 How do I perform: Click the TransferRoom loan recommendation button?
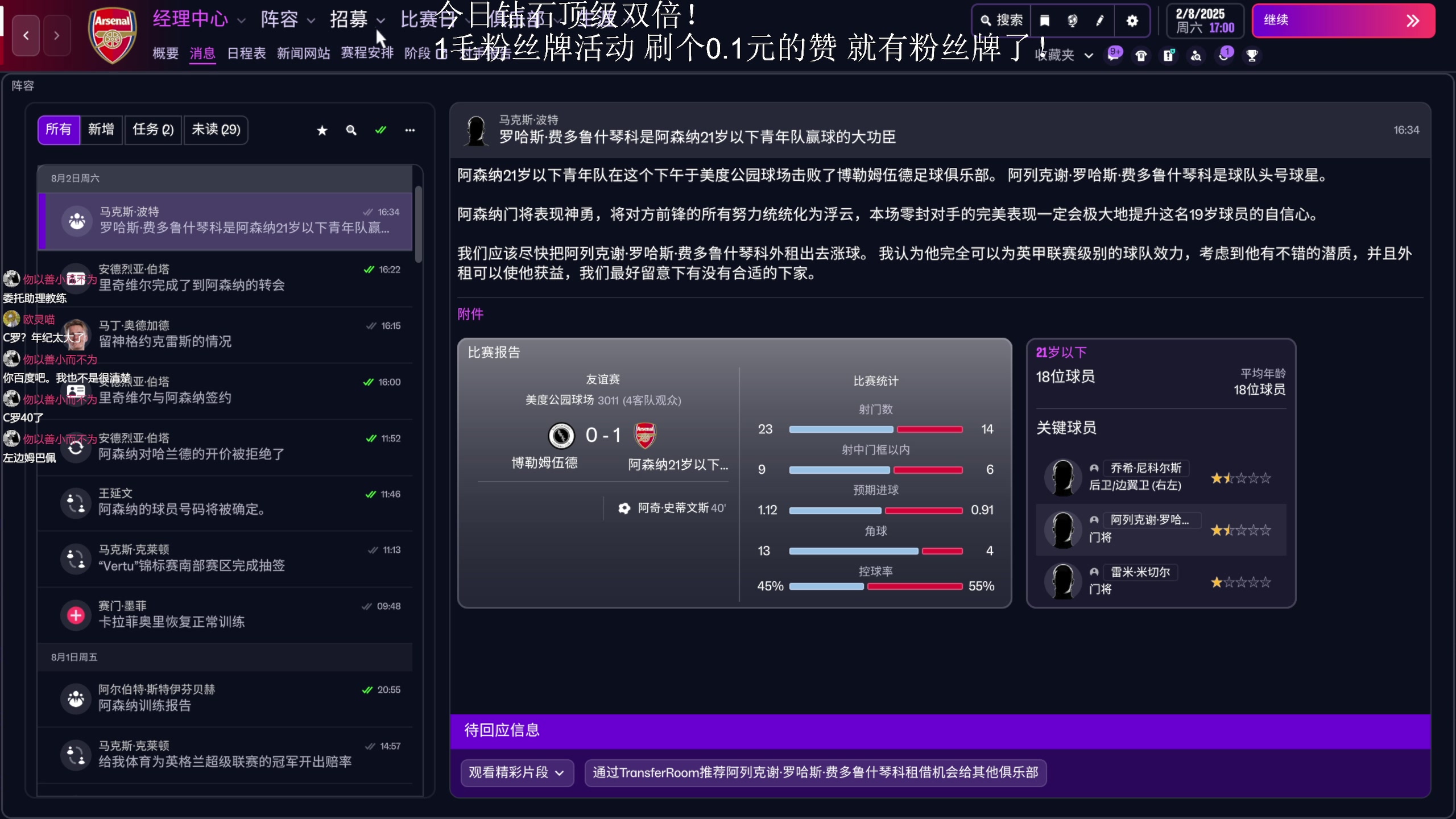[x=816, y=772]
